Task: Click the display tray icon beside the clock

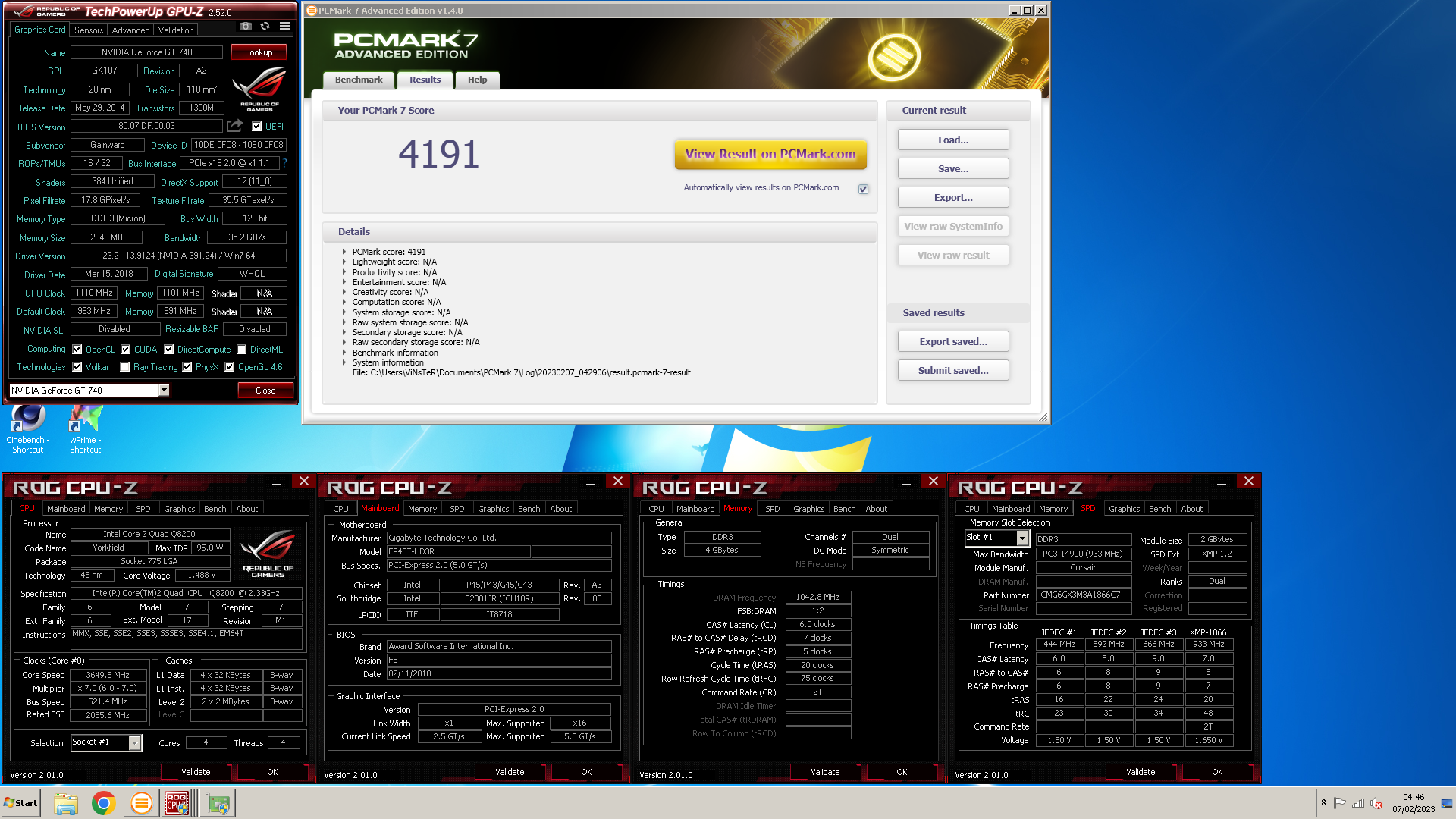Action: (1447, 803)
